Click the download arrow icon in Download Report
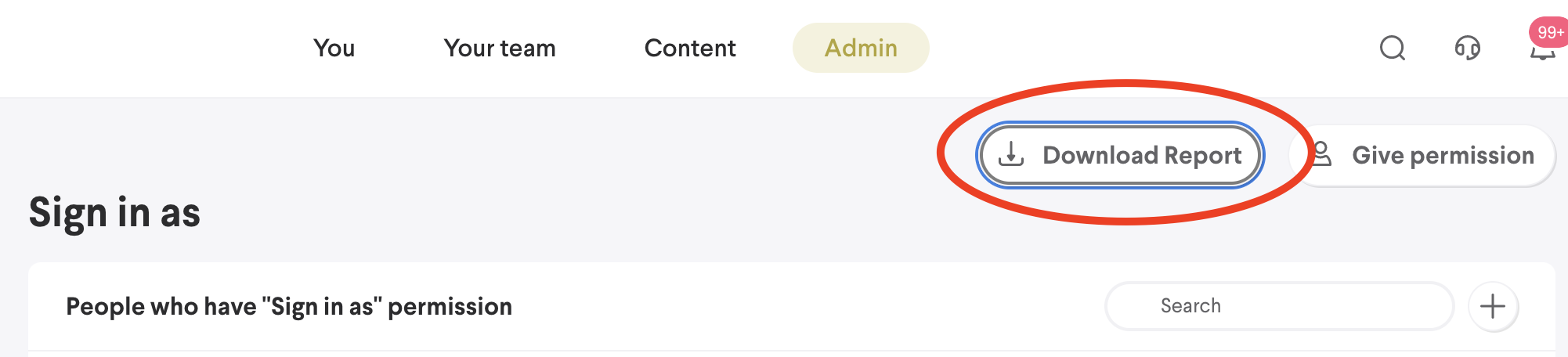 [1011, 154]
